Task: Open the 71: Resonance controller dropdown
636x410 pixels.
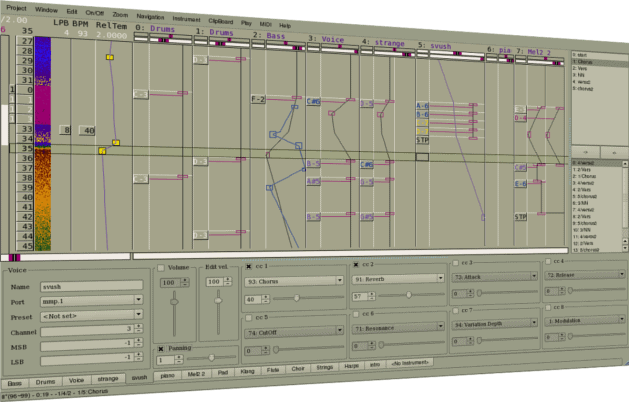Action: pos(398,327)
